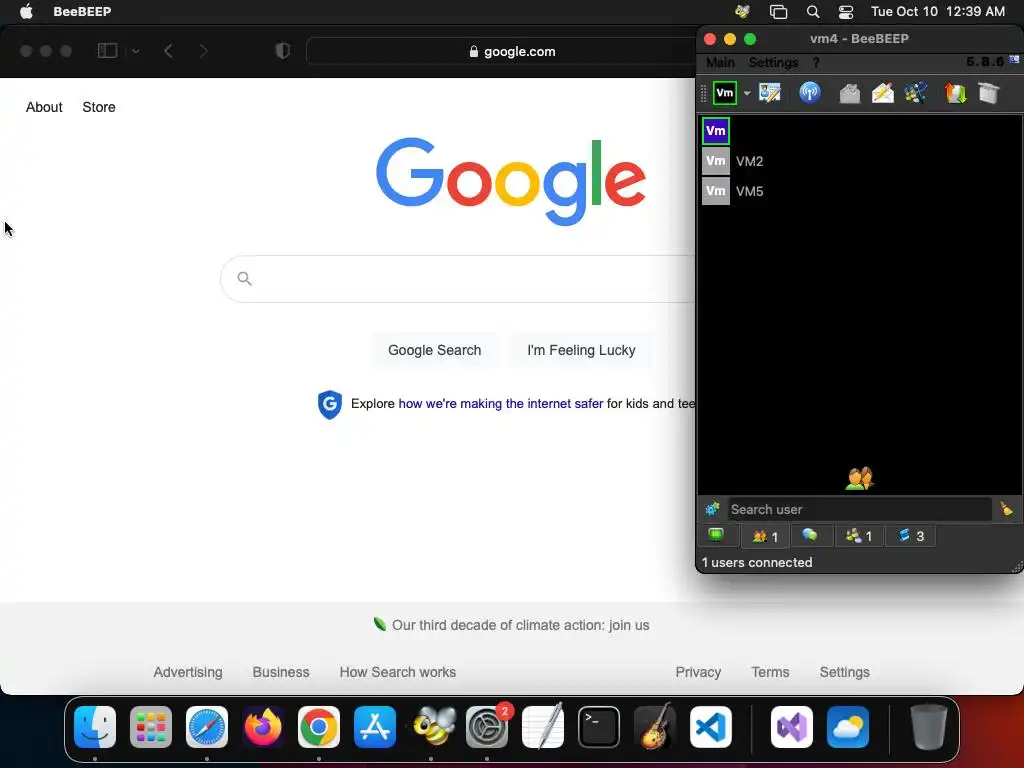1024x768 pixels.
Task: Select user VM5 in the user list
Action: (x=859, y=191)
